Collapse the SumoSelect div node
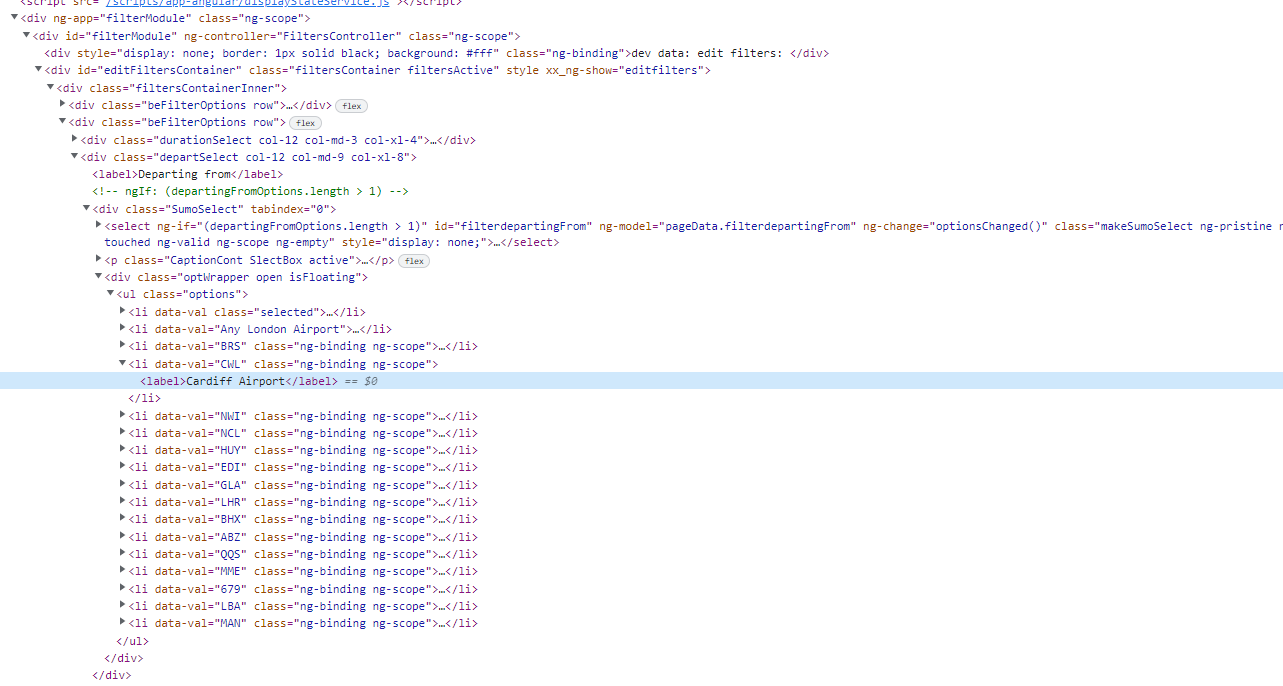This screenshot has width=1283, height=686. click(x=86, y=208)
